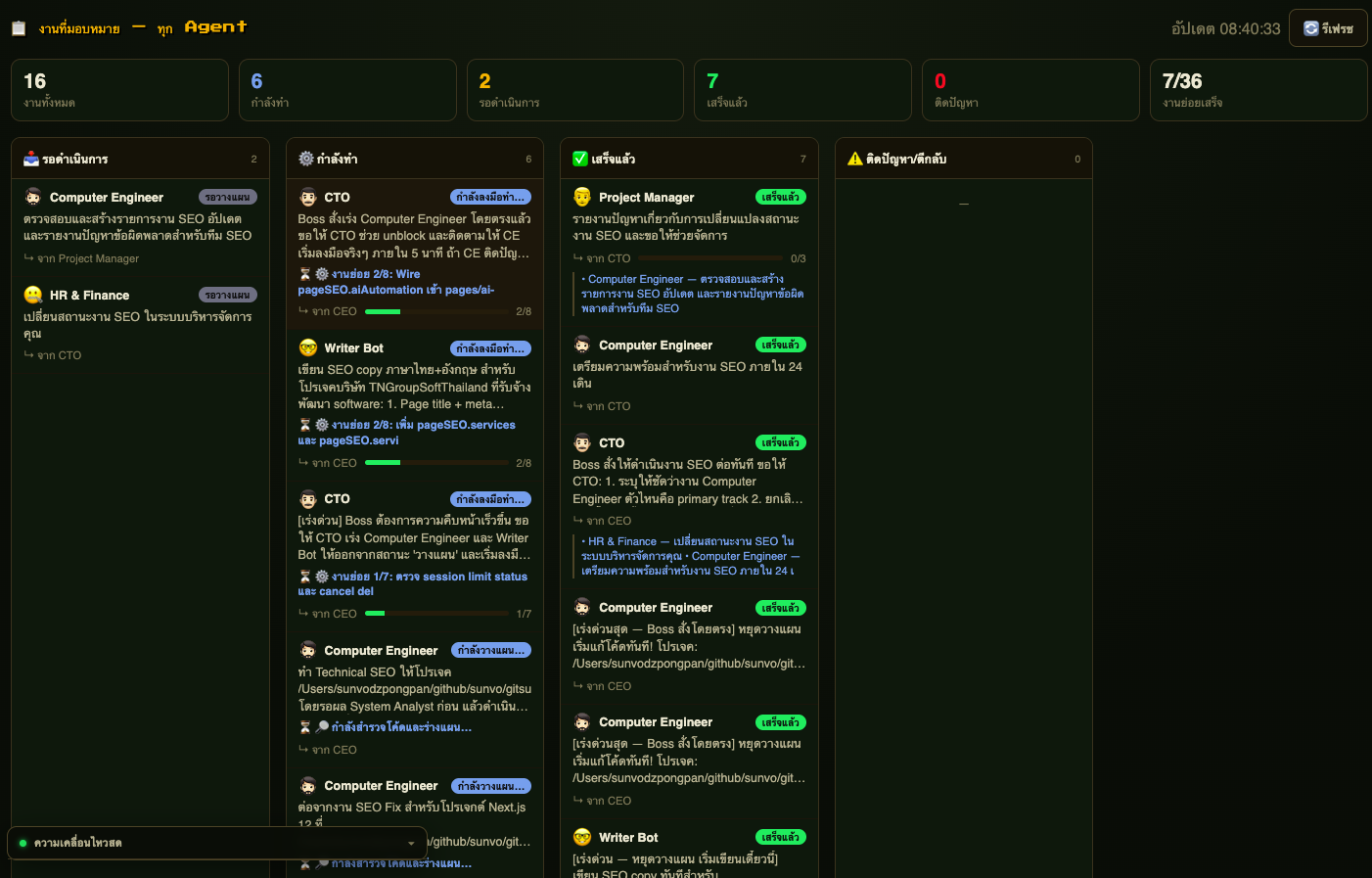
Task: Click CTO avatar on the 'Boss สั่งเร่ง Computer Engineer' card
Action: [x=308, y=197]
